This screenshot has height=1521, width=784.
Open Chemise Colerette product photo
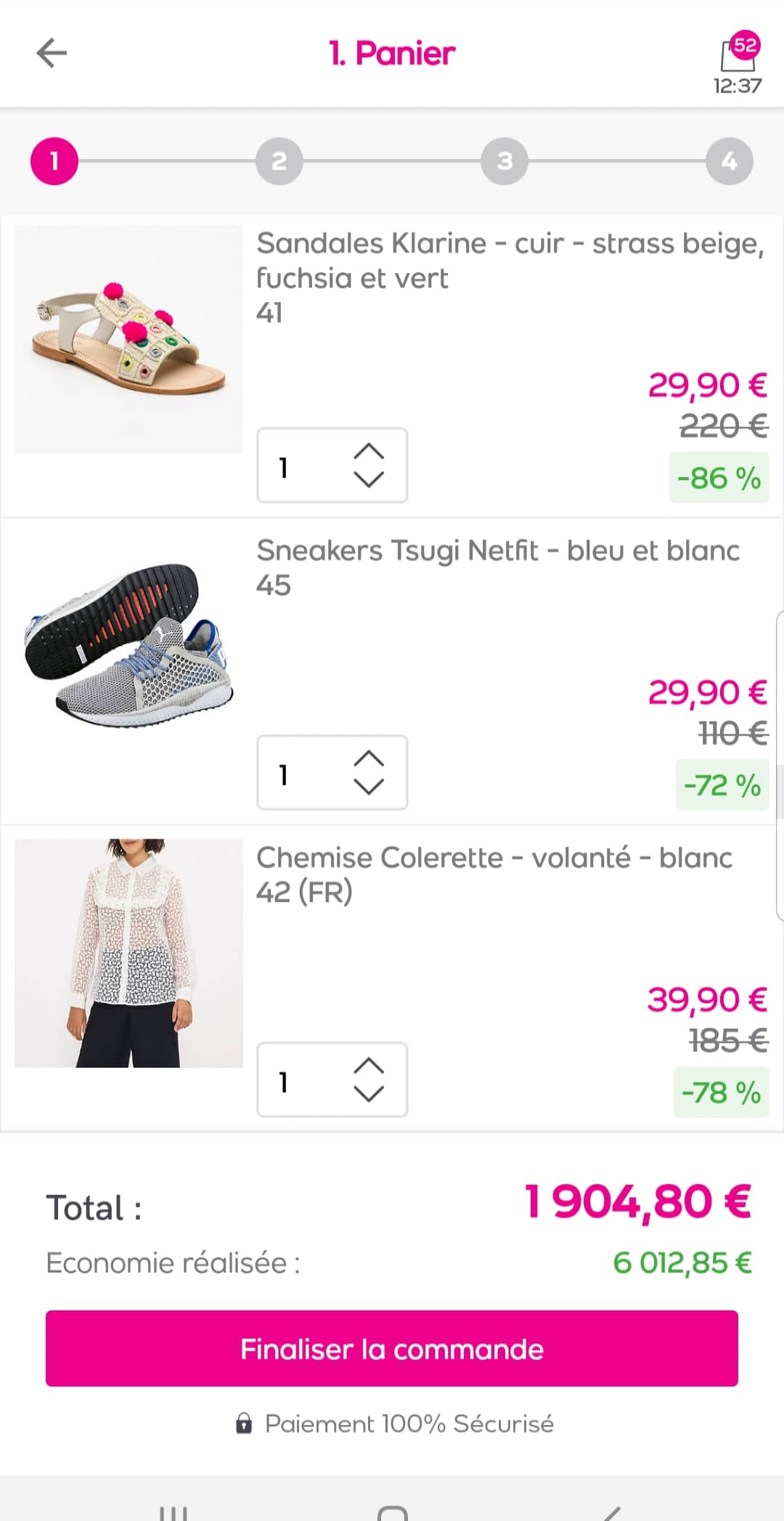pos(128,953)
